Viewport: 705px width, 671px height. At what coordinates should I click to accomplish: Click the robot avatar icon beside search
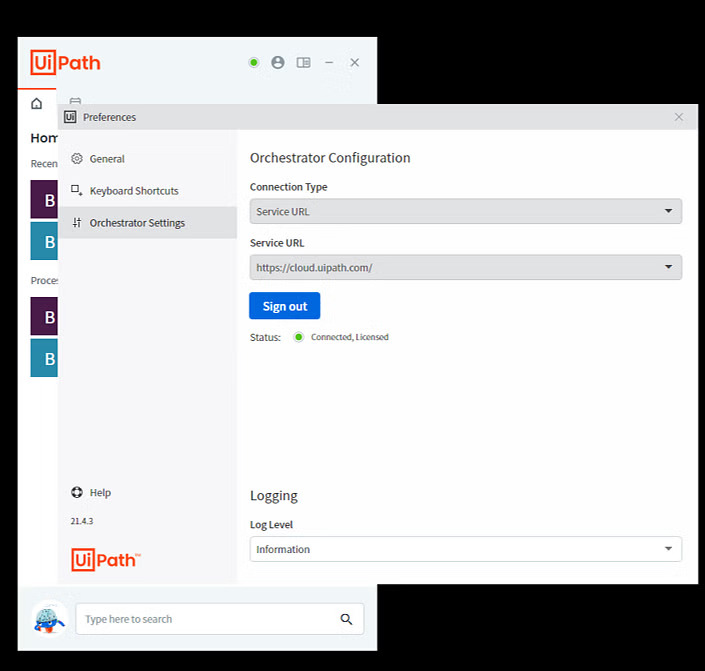50,619
